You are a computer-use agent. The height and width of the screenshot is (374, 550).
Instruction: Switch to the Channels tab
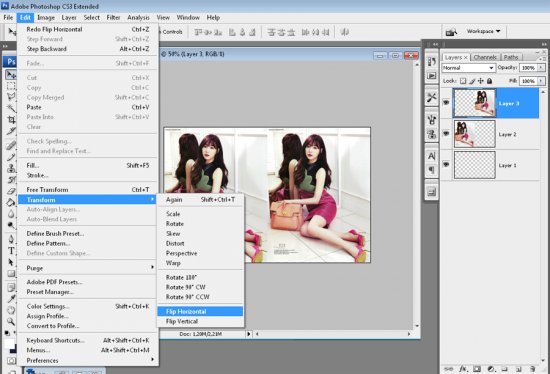pyautogui.click(x=485, y=57)
